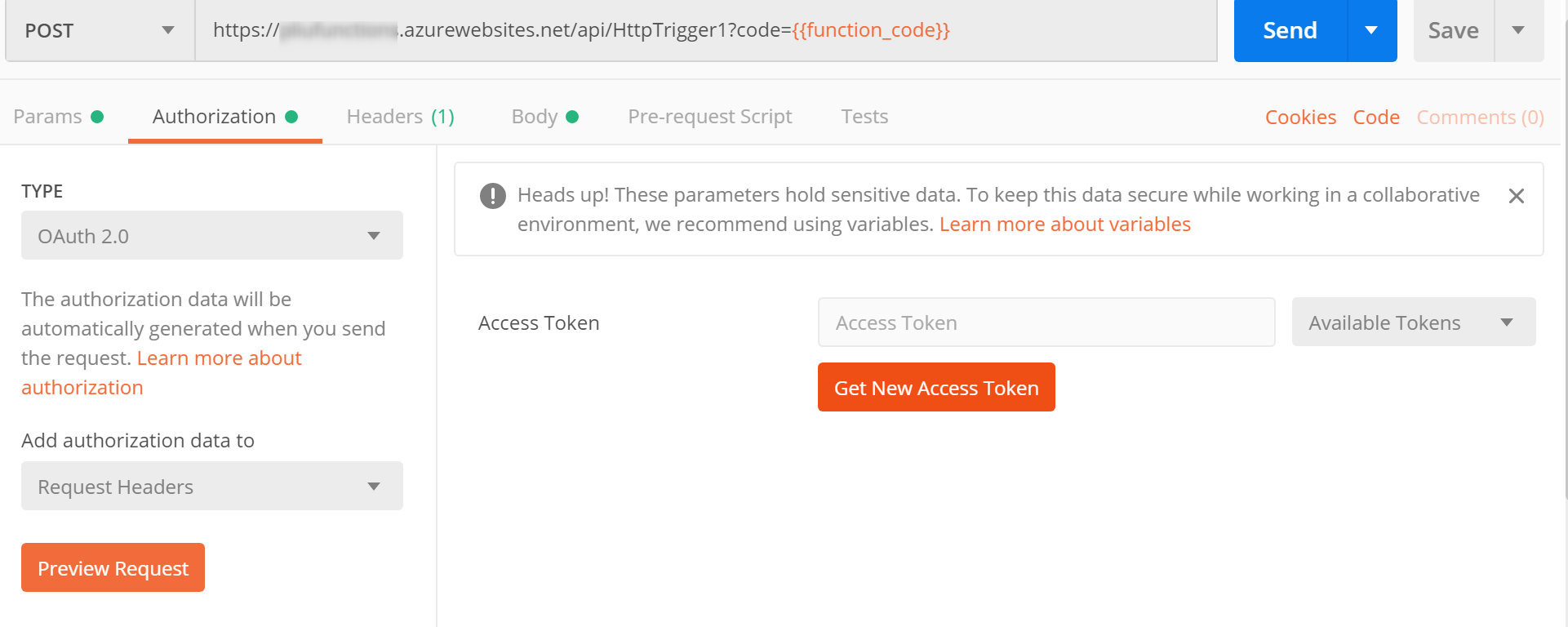
Task: Click the headers count badge next to Headers
Action: pos(444,116)
